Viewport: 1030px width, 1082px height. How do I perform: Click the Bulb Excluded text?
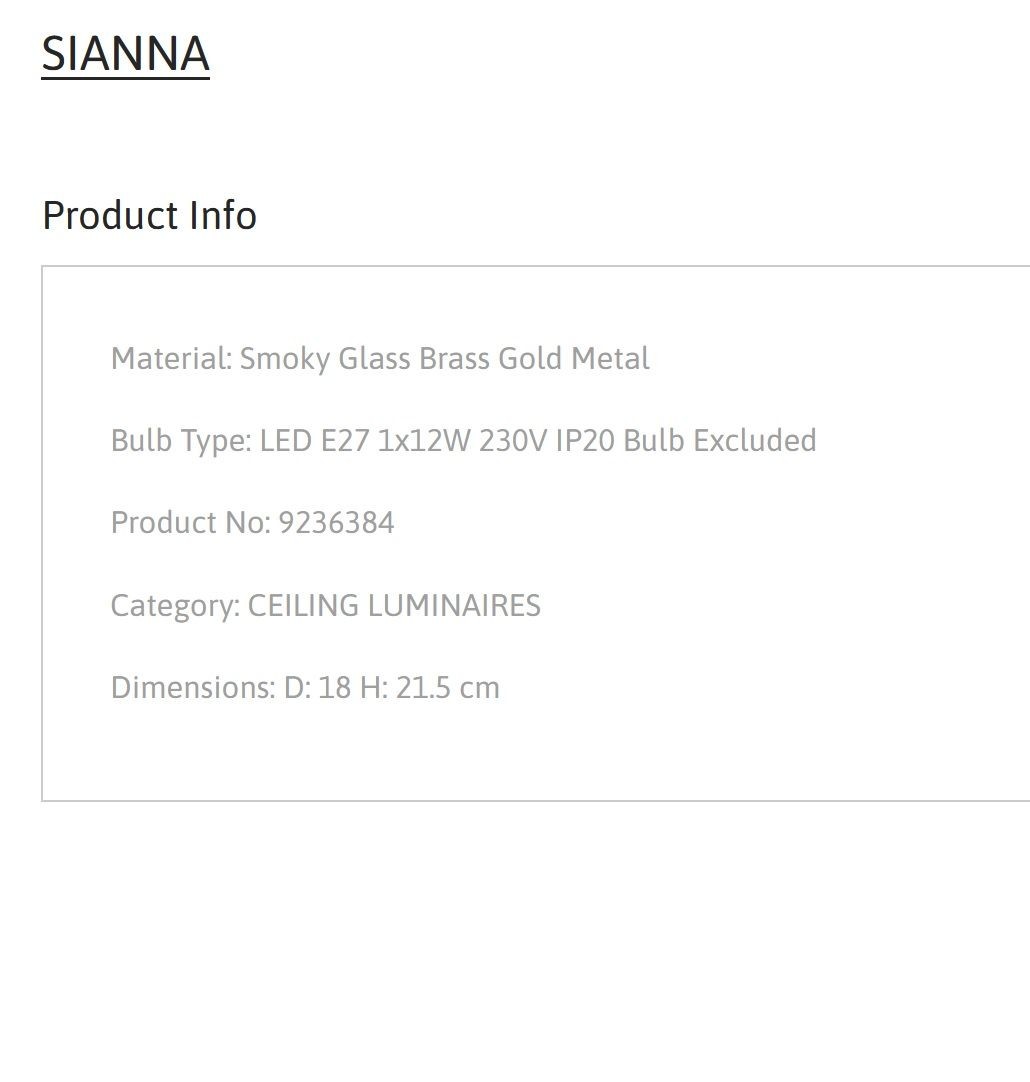pyautogui.click(x=720, y=440)
